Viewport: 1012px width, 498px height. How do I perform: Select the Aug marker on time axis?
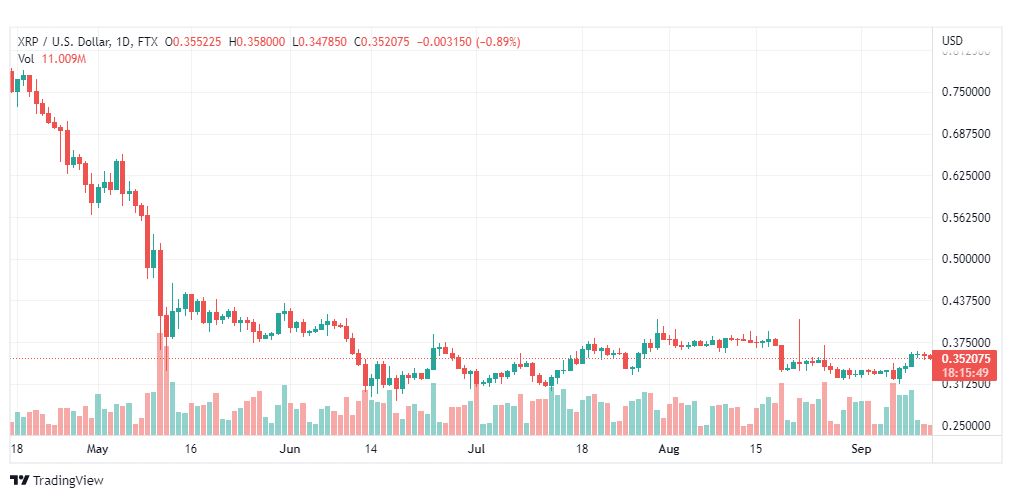(x=669, y=450)
